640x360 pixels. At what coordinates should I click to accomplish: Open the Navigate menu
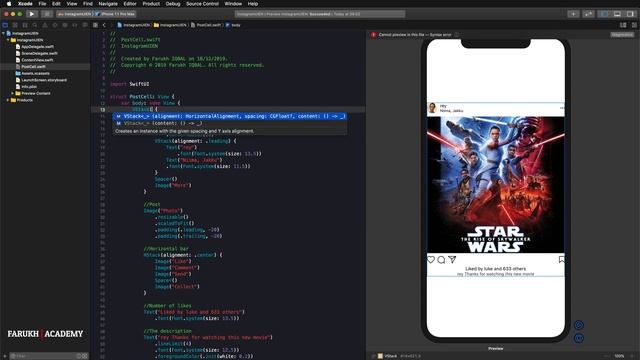(x=108, y=4)
